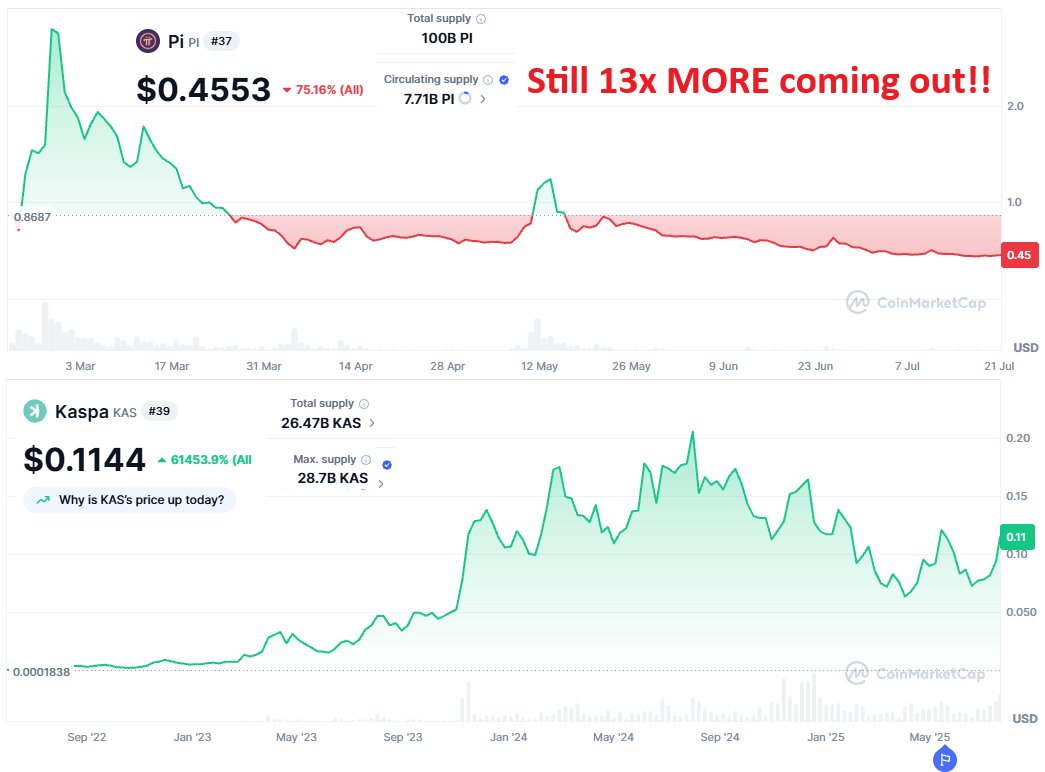Screen dimensions: 1045x772
Task: Click Pi rank badge #37
Action: pos(221,41)
